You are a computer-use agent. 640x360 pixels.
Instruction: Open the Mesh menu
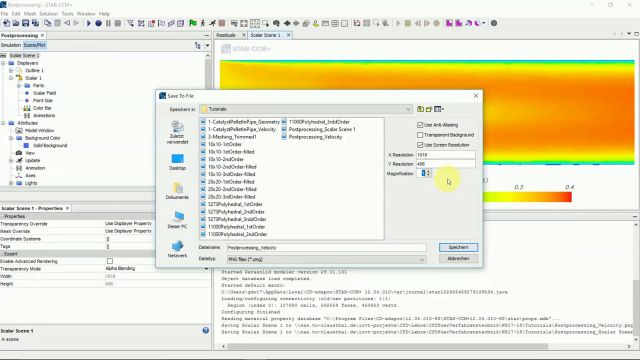tap(30, 13)
